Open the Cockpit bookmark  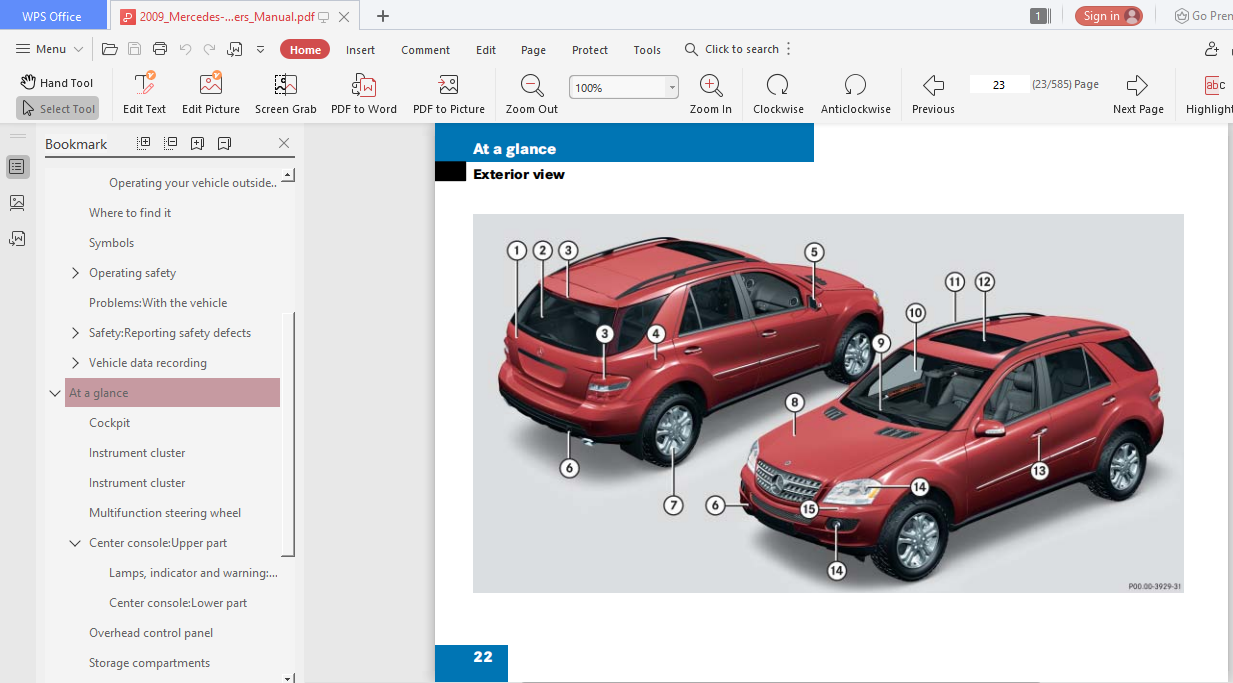[110, 423]
